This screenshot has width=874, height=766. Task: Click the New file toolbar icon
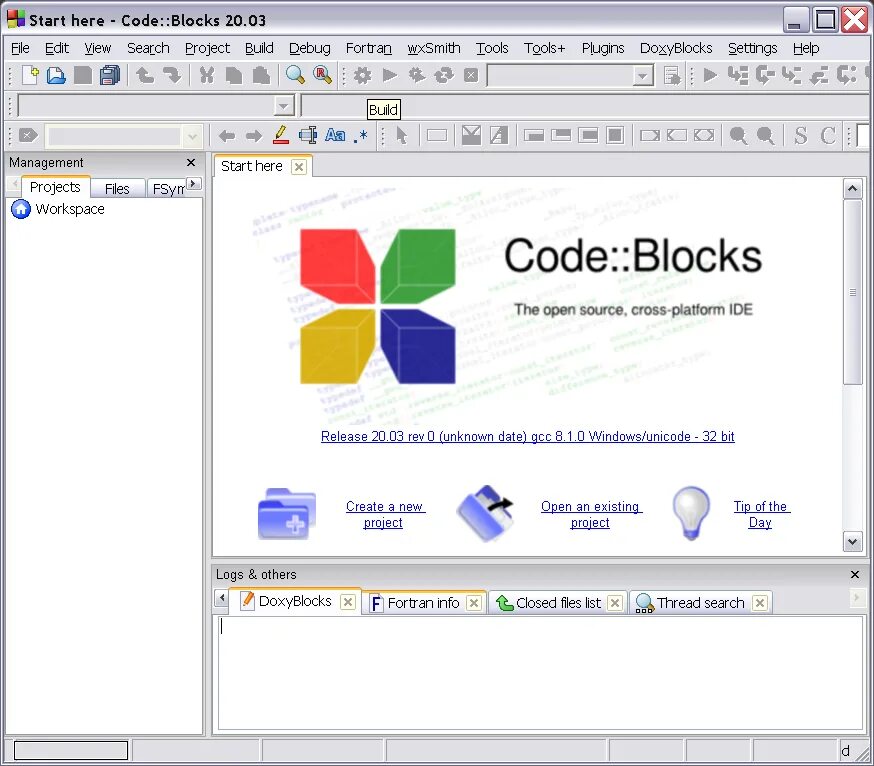(30, 75)
